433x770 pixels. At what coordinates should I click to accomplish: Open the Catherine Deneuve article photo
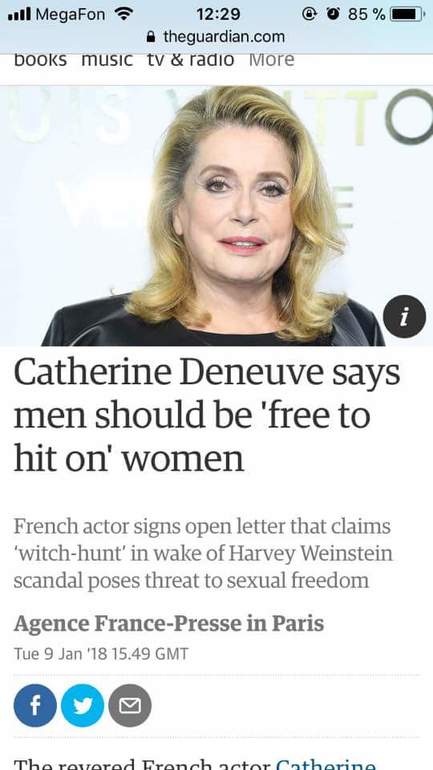coord(216,216)
